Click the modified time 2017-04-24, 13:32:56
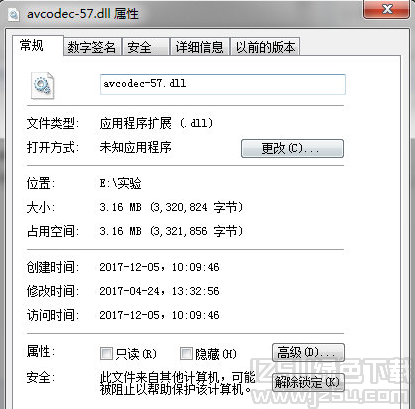The width and height of the screenshot is (415, 409). pos(159,291)
